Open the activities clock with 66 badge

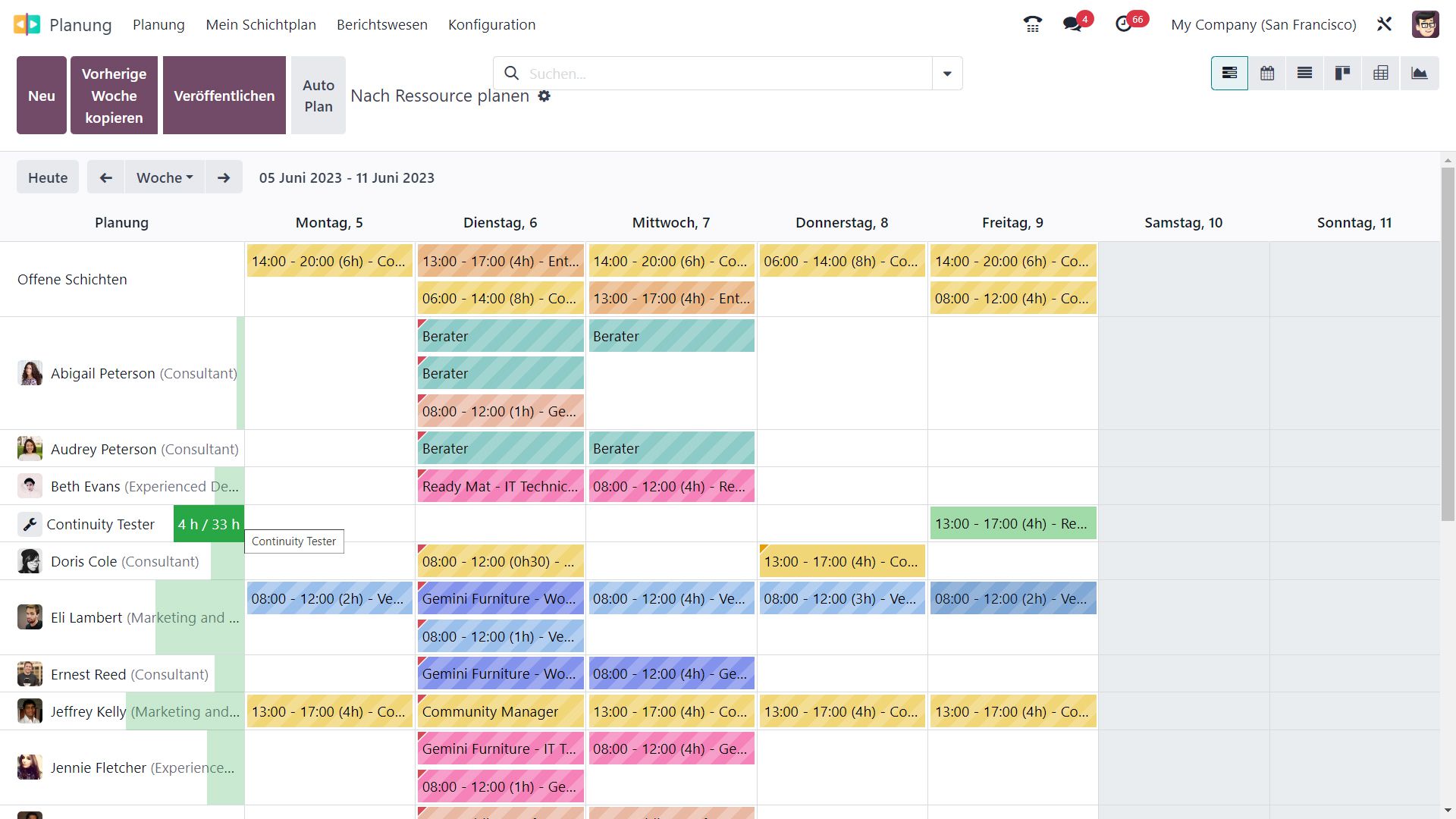(1124, 24)
